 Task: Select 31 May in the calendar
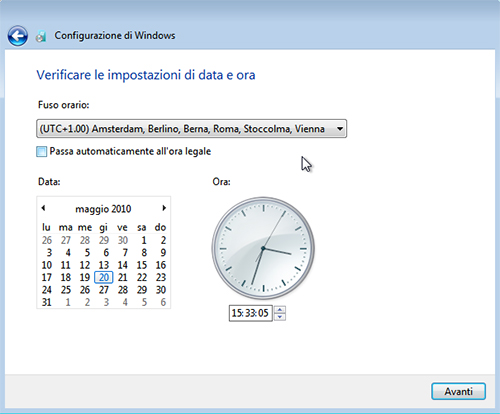coord(47,302)
